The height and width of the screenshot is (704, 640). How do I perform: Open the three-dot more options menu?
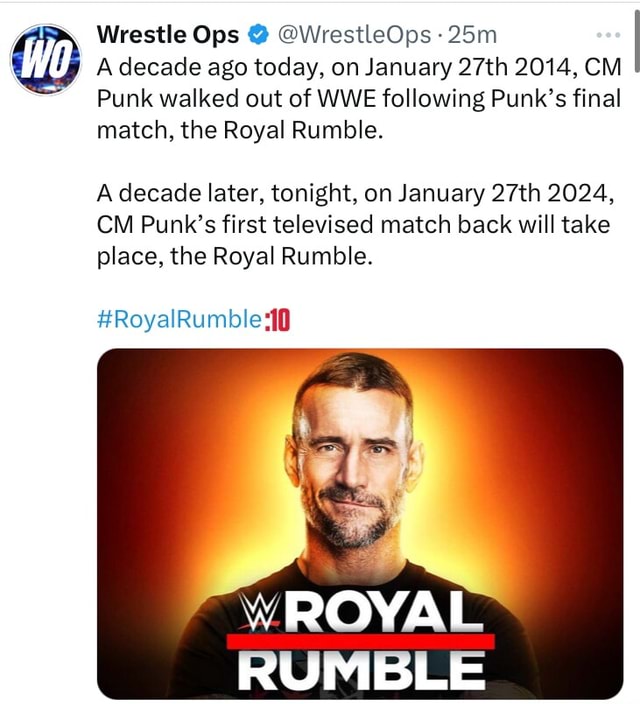[608, 35]
